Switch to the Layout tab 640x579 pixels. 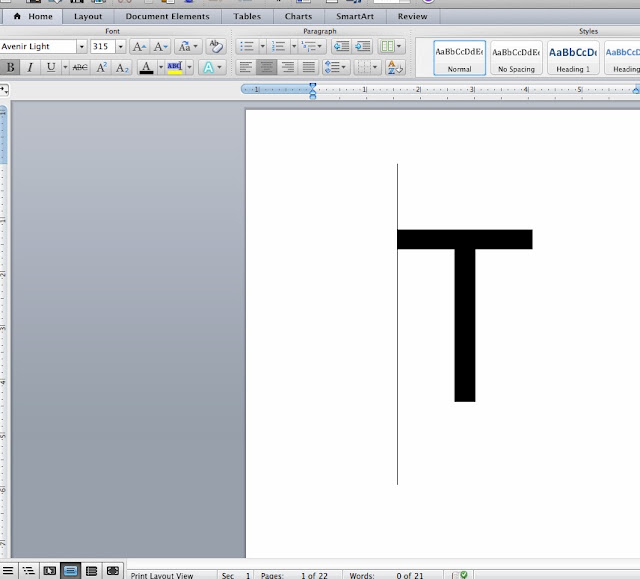pyautogui.click(x=88, y=16)
